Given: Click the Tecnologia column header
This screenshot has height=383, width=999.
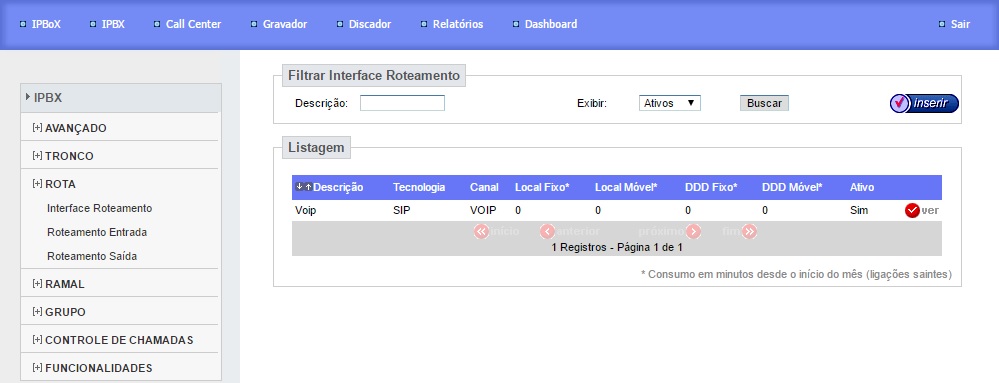Looking at the screenshot, I should pos(419,187).
